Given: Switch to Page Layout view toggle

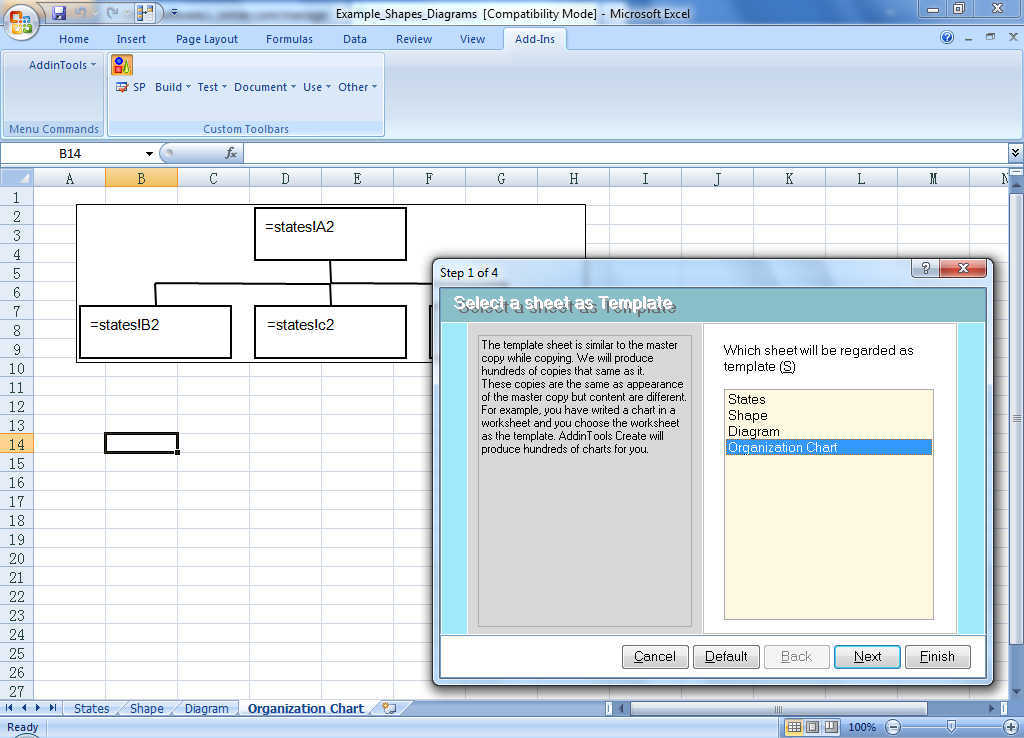Looking at the screenshot, I should 812,727.
